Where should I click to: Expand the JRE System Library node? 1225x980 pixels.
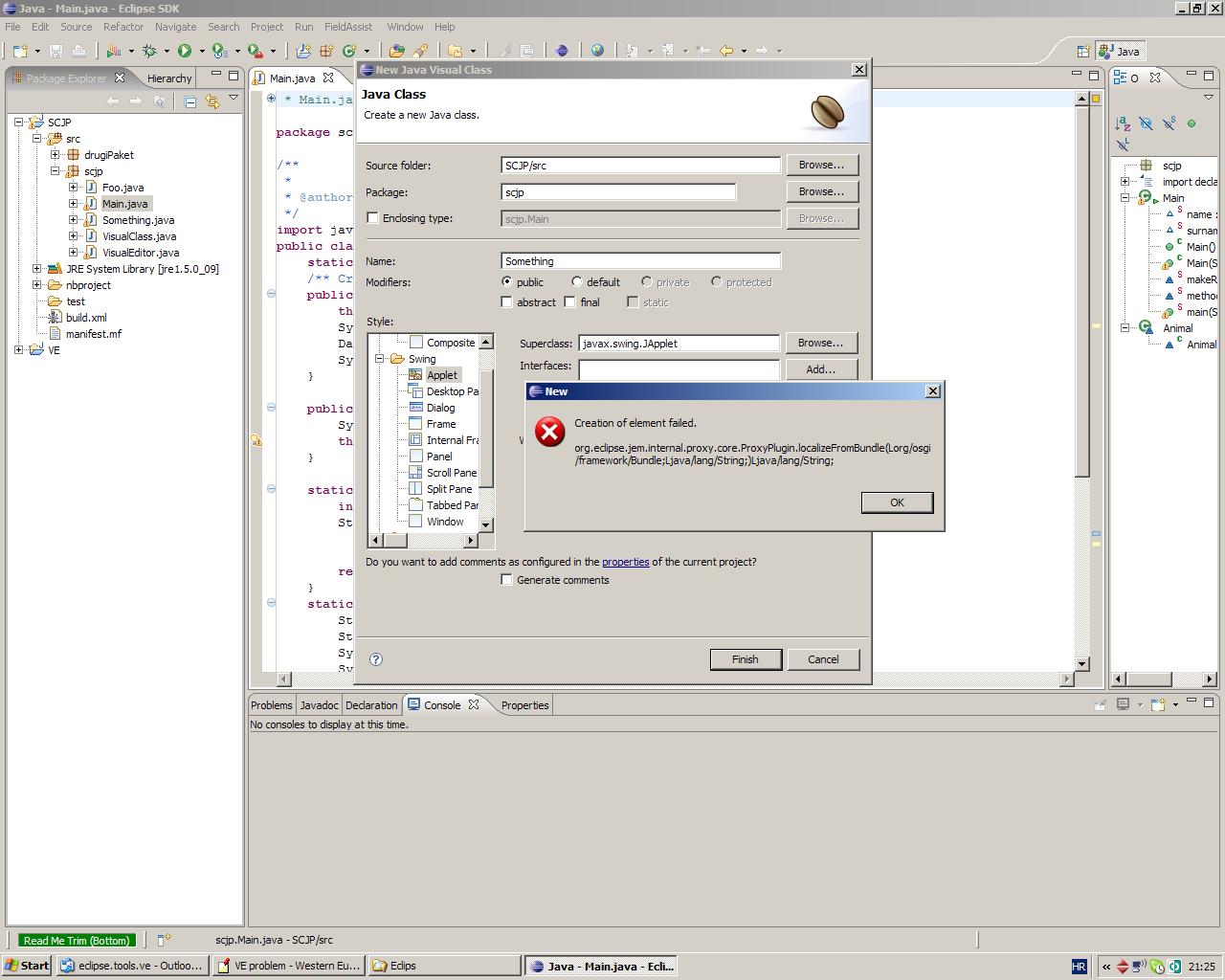tap(37, 269)
